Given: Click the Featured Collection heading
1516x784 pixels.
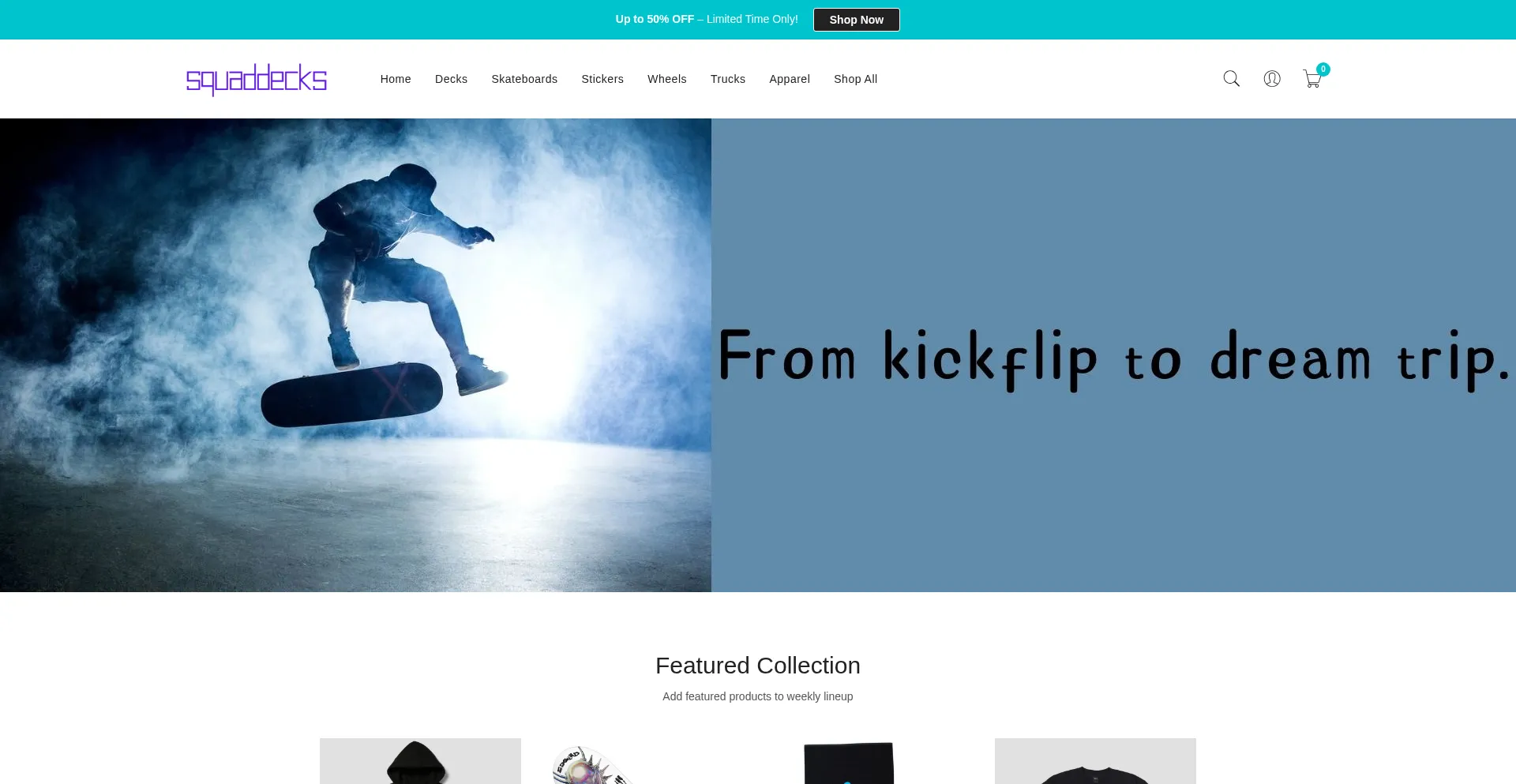Looking at the screenshot, I should coord(758,666).
